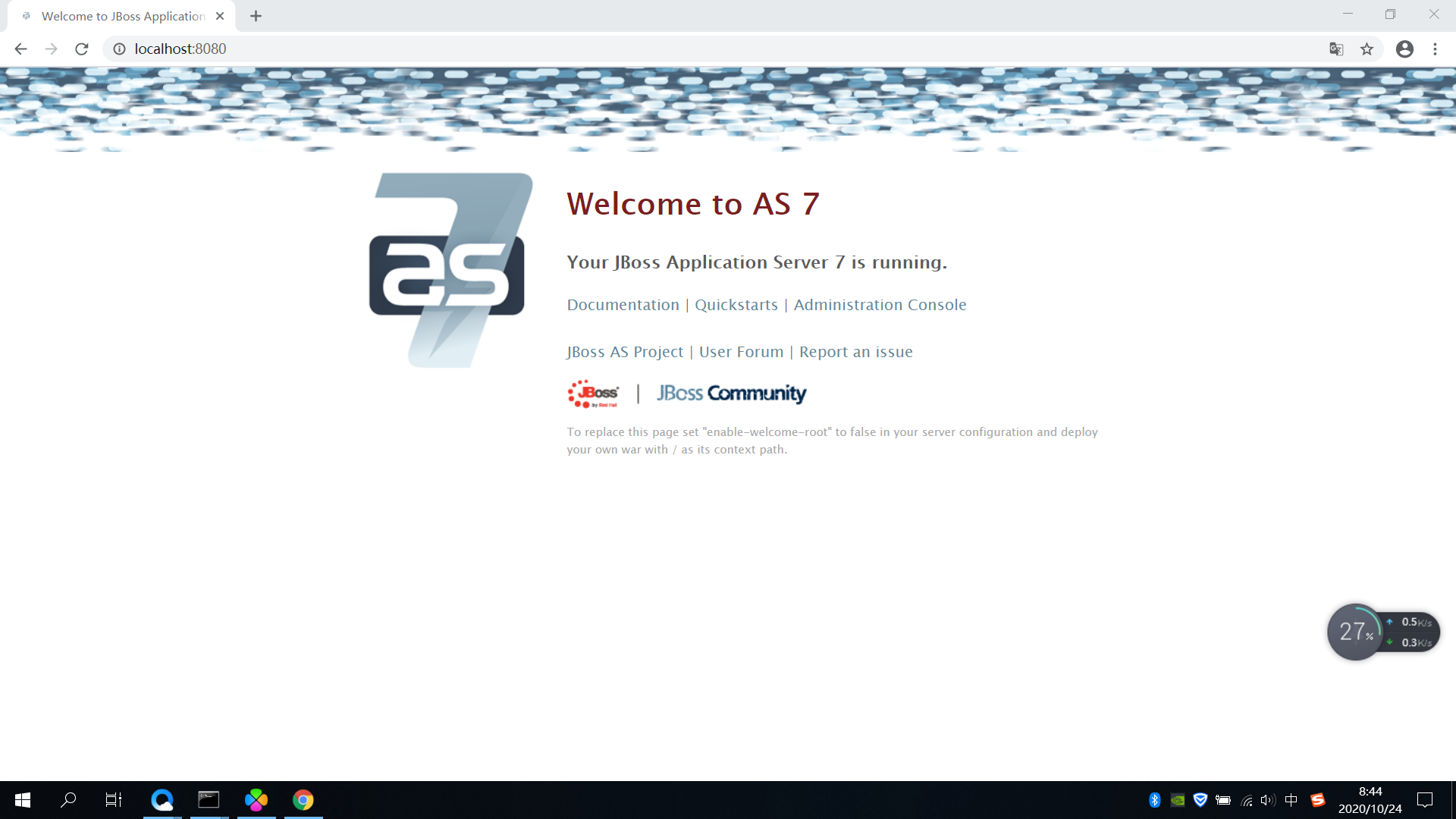Open Chrome profile account icon
1456x819 pixels.
[1404, 49]
